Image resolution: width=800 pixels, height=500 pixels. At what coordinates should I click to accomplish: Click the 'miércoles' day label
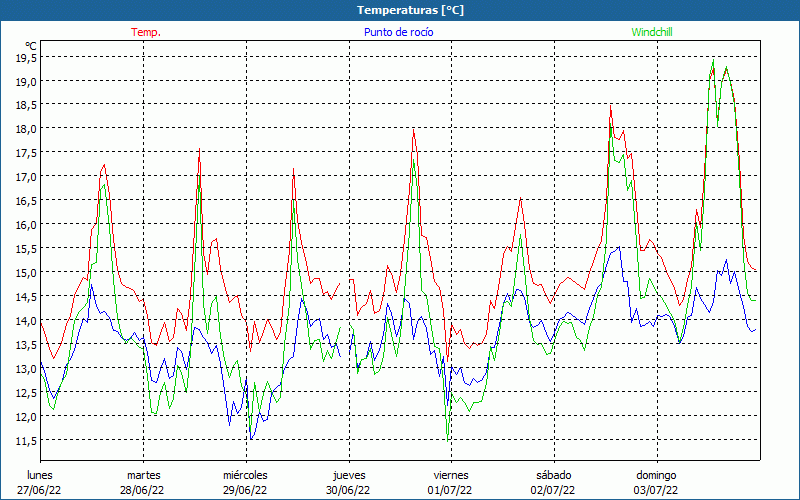coord(245,475)
